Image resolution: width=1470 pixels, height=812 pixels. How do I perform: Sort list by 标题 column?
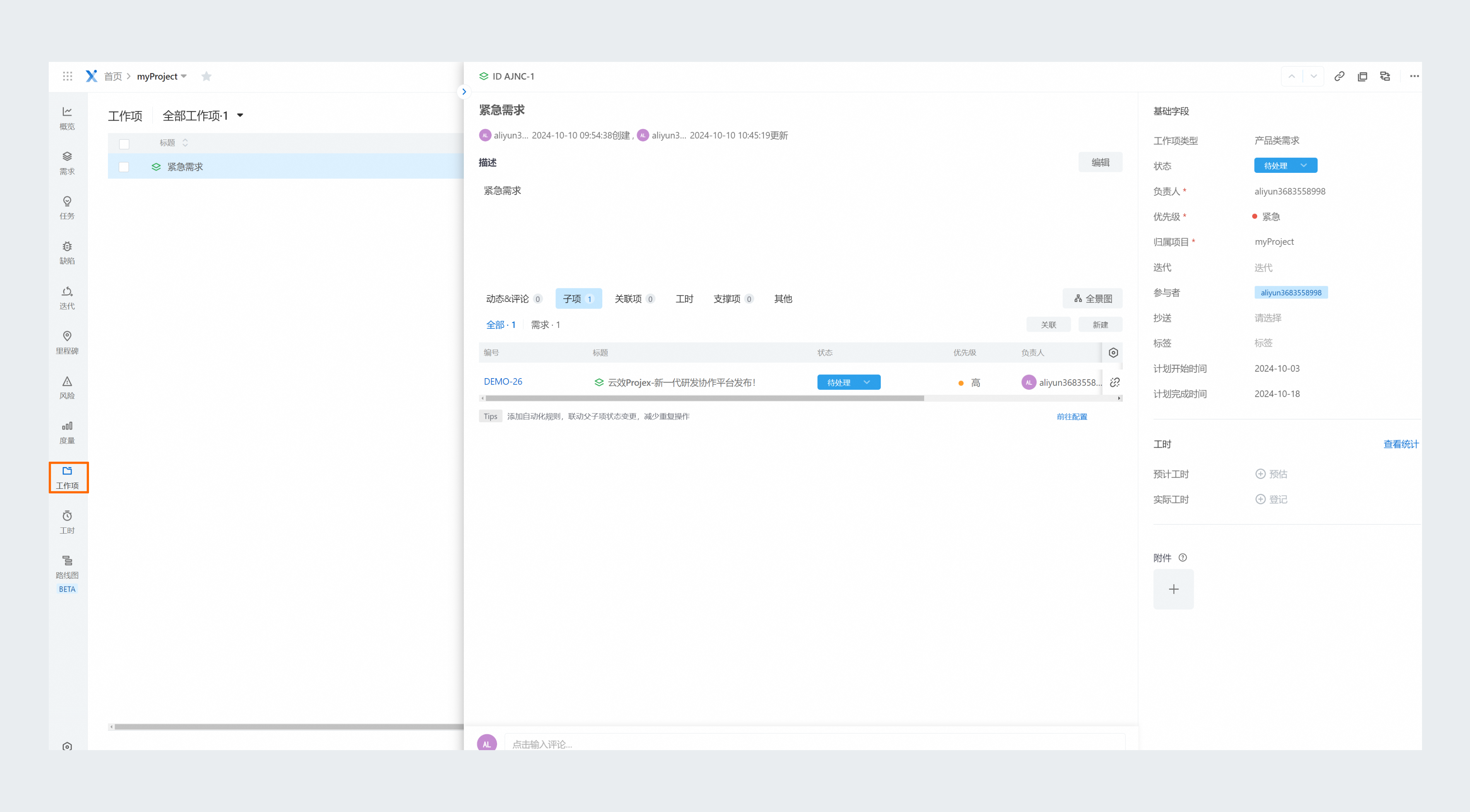point(185,143)
